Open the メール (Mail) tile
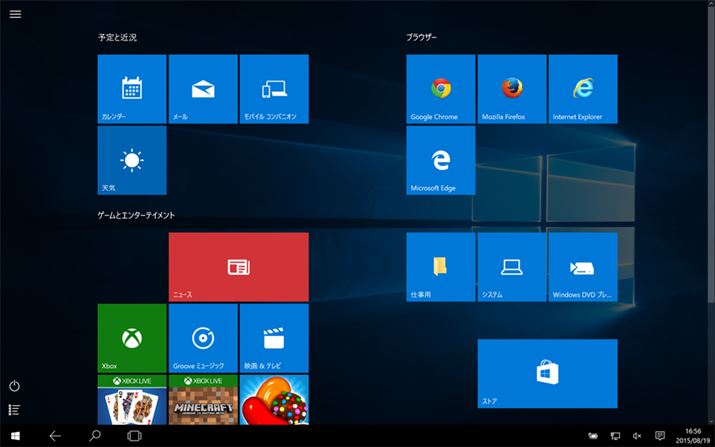715x447 pixels. (x=203, y=89)
